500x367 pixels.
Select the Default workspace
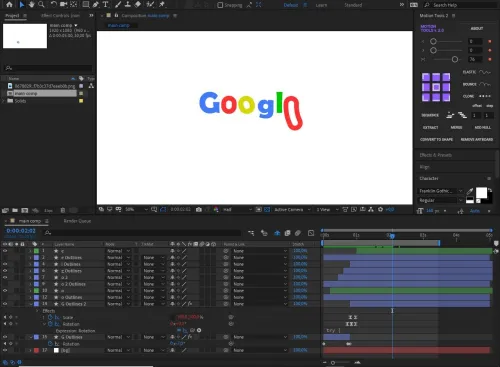[x=291, y=5]
